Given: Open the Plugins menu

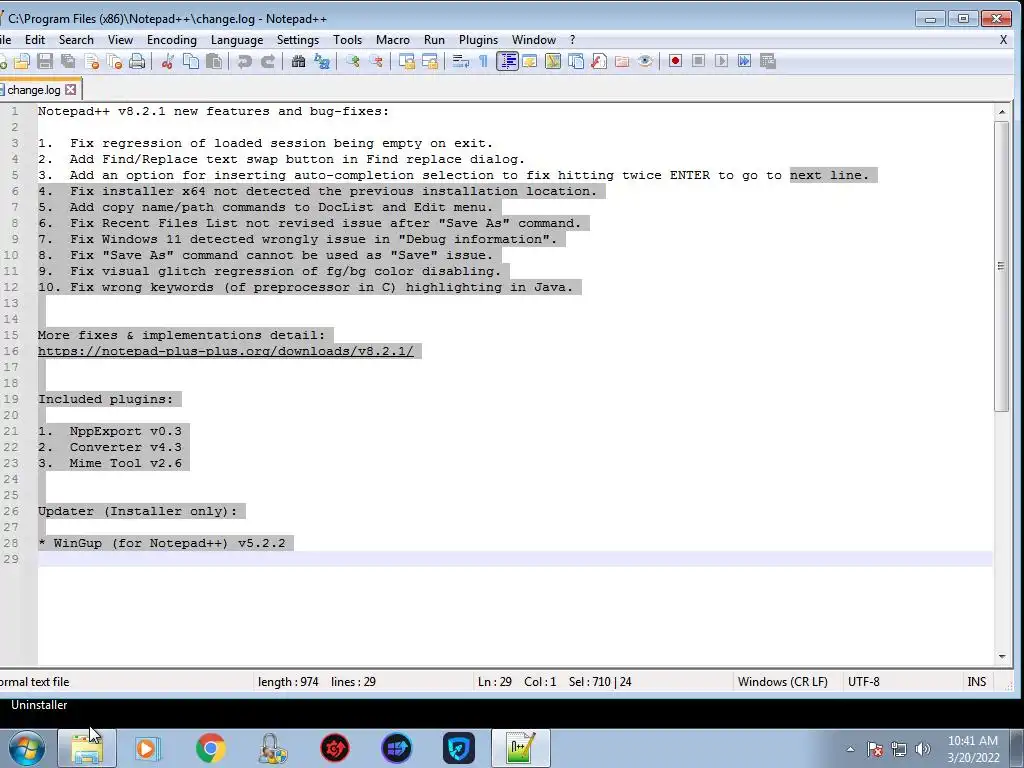Looking at the screenshot, I should pos(478,40).
